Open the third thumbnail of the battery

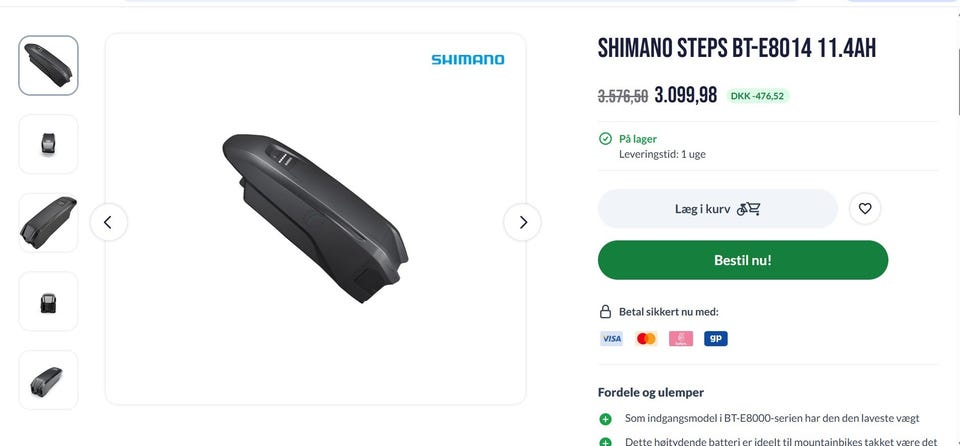[x=48, y=222]
